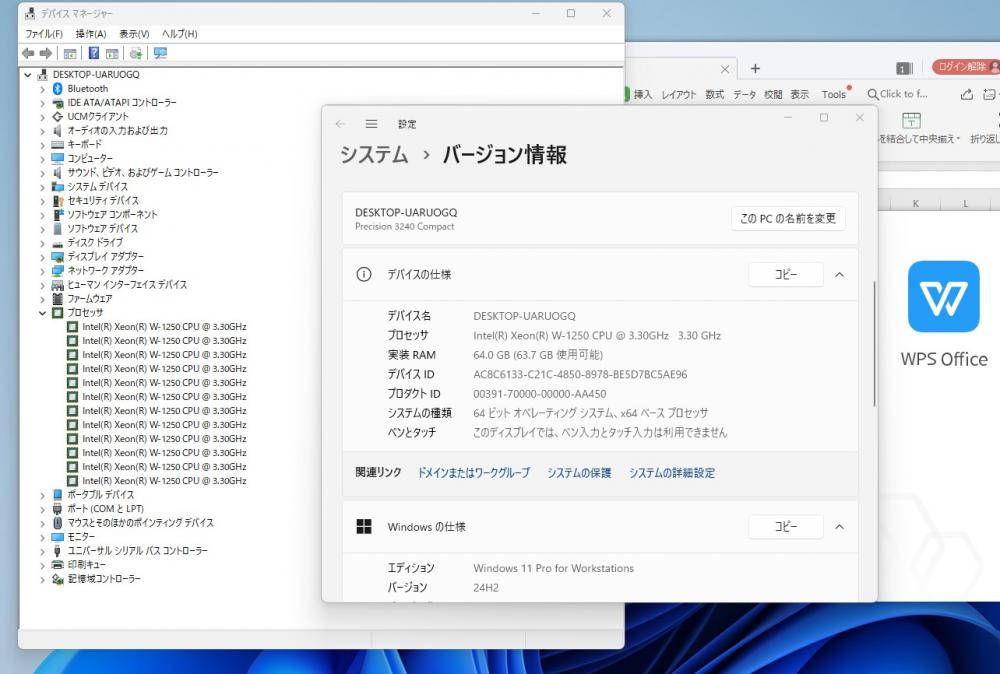
Task: Click この PC の名前を変更 button
Action: (x=788, y=219)
